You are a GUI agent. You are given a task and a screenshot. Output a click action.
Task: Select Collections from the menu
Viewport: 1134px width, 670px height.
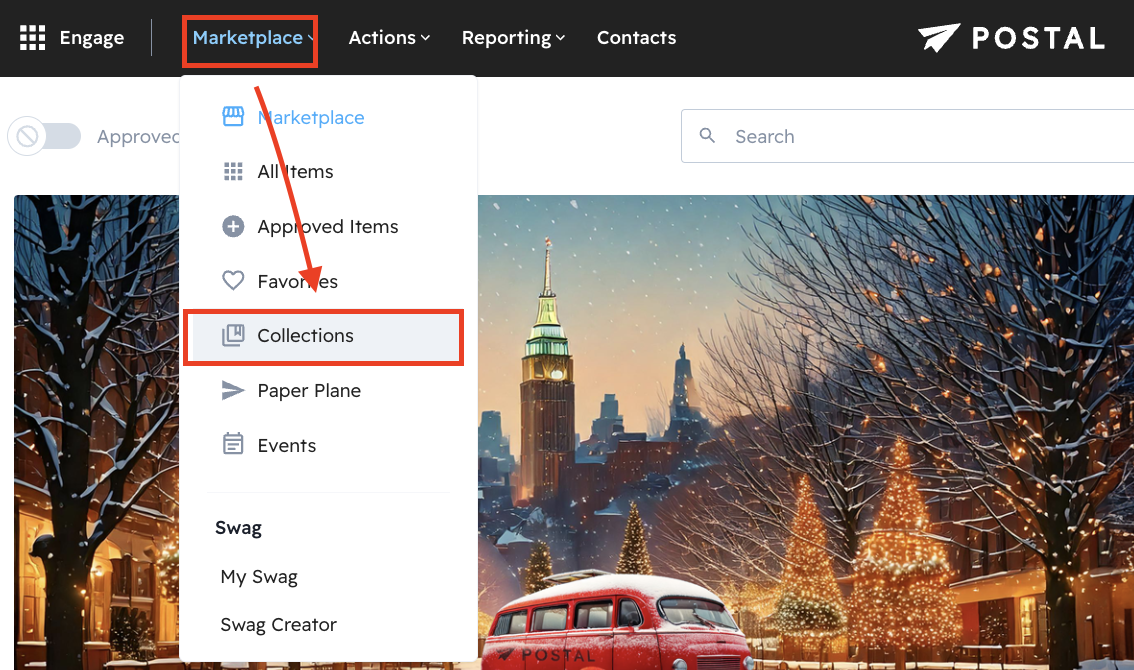[x=305, y=336]
